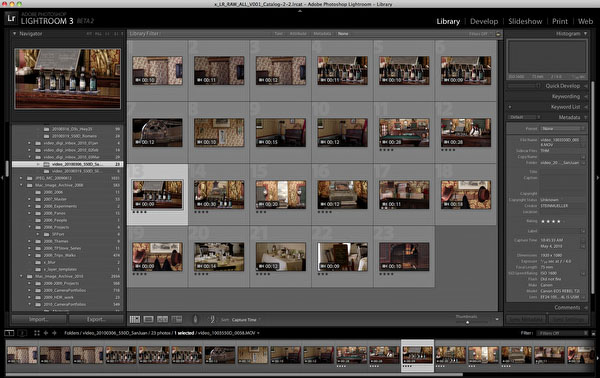This screenshot has width=600, height=378.
Task: Switch to Grid view in toolbar
Action: click(x=135, y=319)
